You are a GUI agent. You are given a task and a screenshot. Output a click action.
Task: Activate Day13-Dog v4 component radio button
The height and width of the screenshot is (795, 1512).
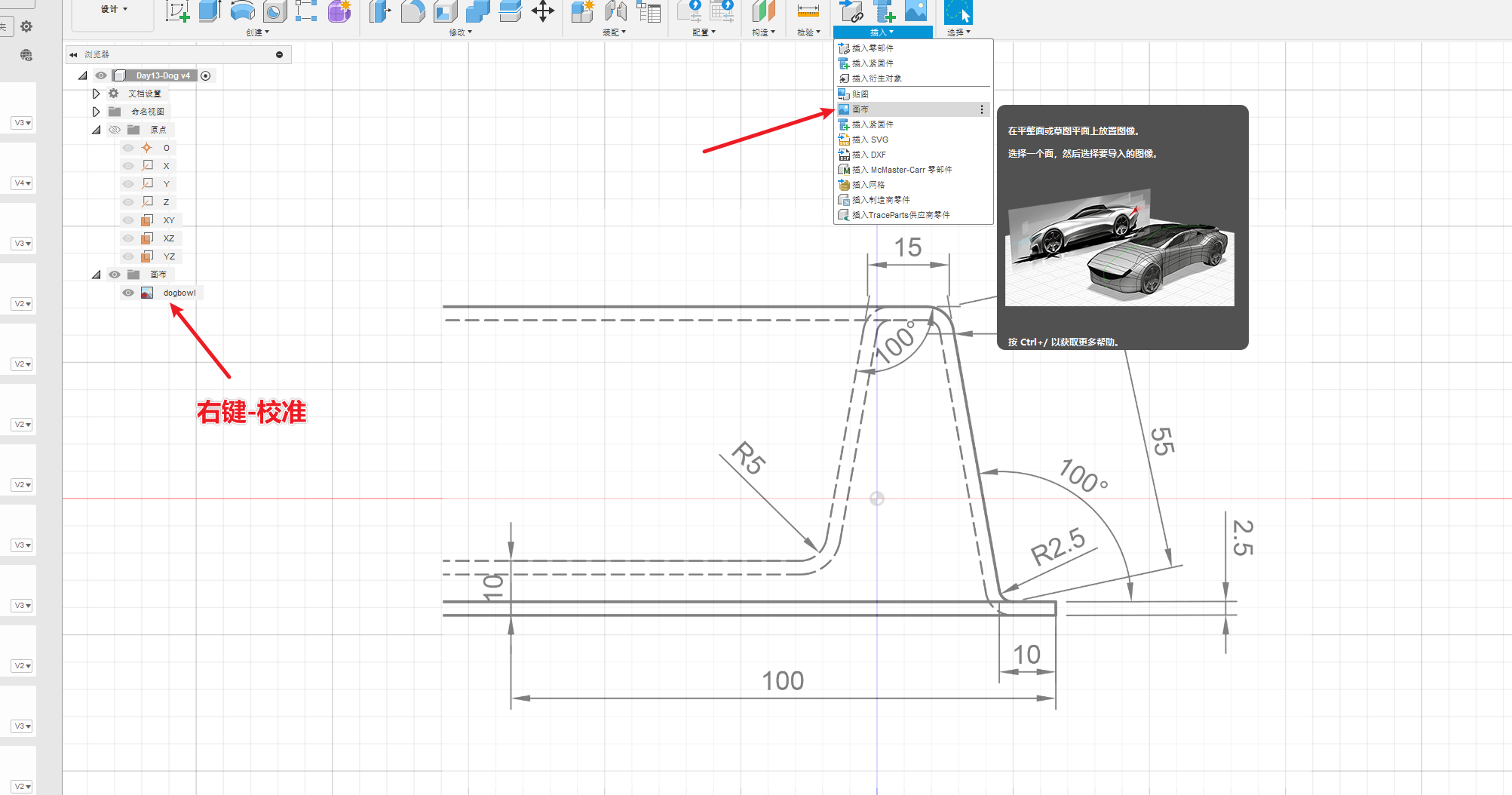205,75
